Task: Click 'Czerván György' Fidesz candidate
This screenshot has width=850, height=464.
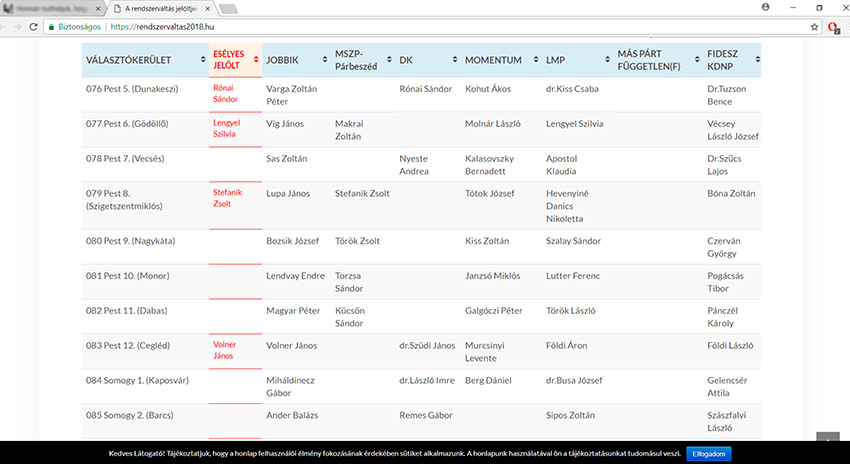Action: [x=724, y=247]
